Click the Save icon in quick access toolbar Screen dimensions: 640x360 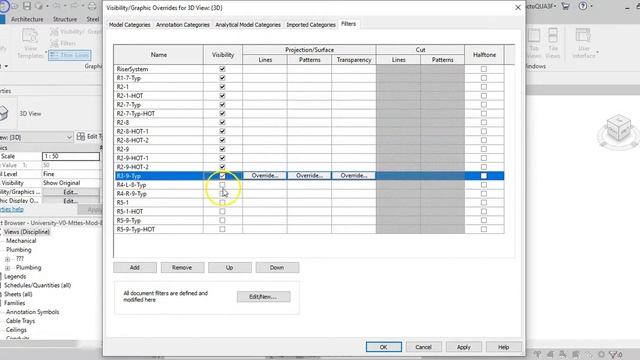[27, 6]
